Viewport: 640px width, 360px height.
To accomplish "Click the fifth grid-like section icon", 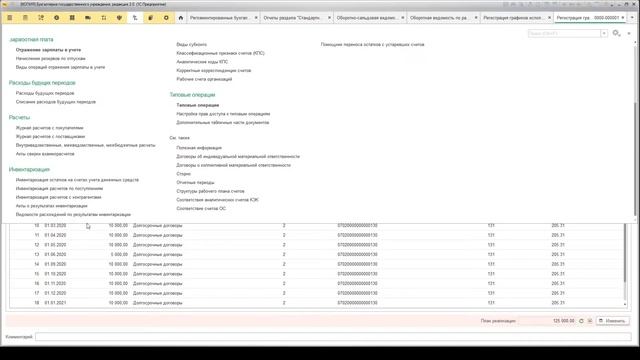I will [72, 18].
